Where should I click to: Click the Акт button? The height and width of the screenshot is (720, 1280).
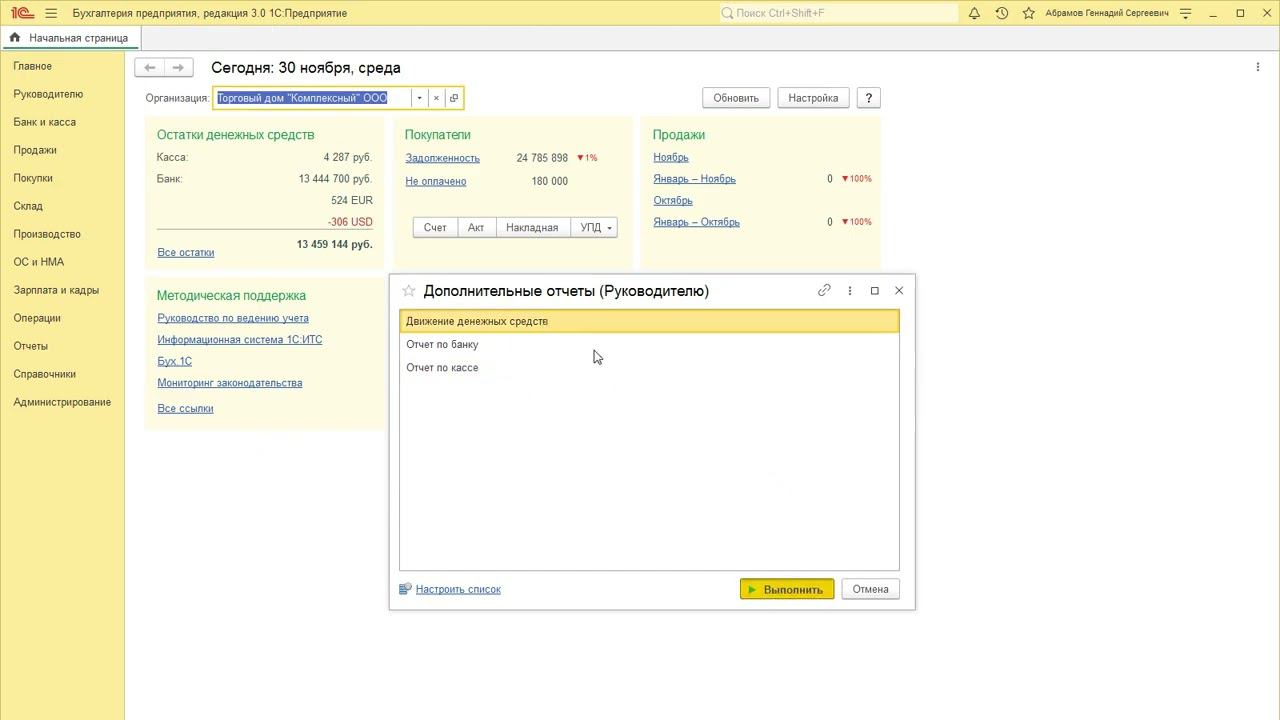(476, 228)
